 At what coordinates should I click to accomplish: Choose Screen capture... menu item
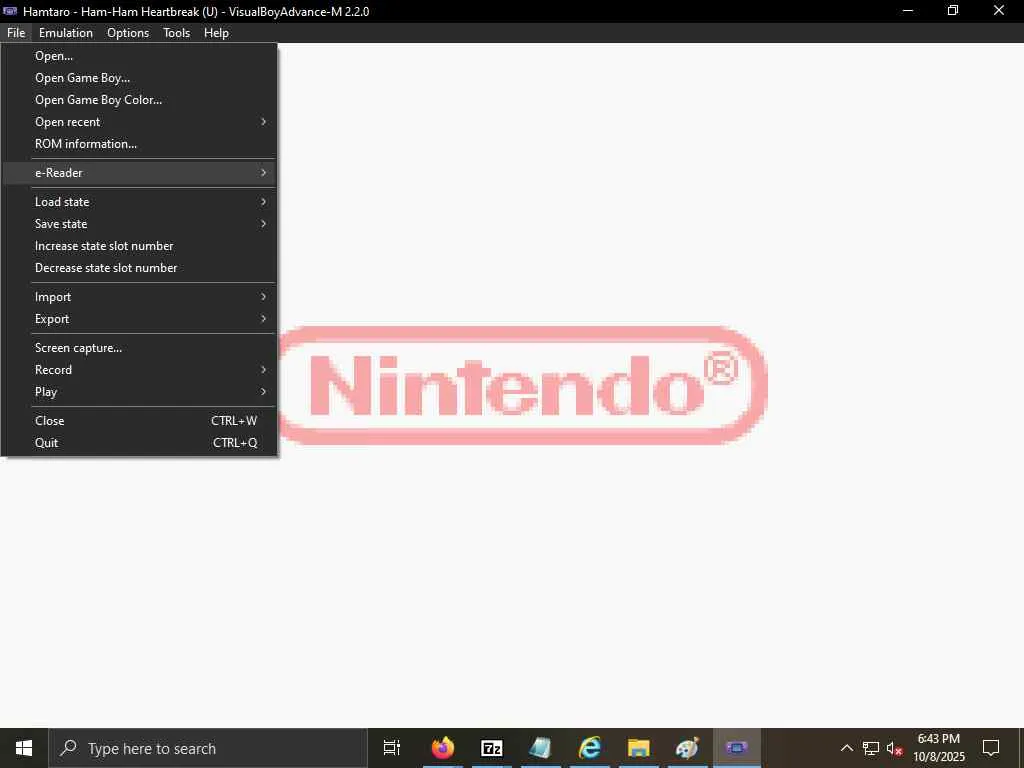tap(139, 348)
